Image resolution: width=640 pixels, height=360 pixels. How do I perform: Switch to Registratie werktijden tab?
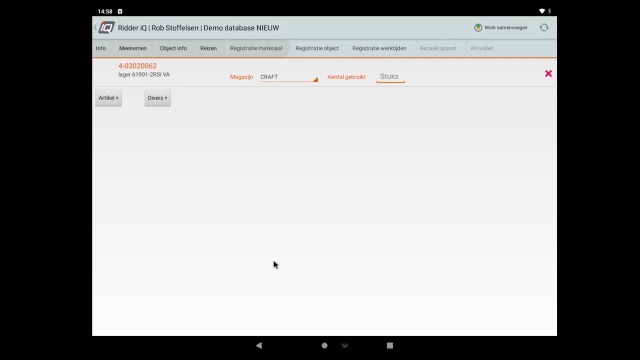379,48
